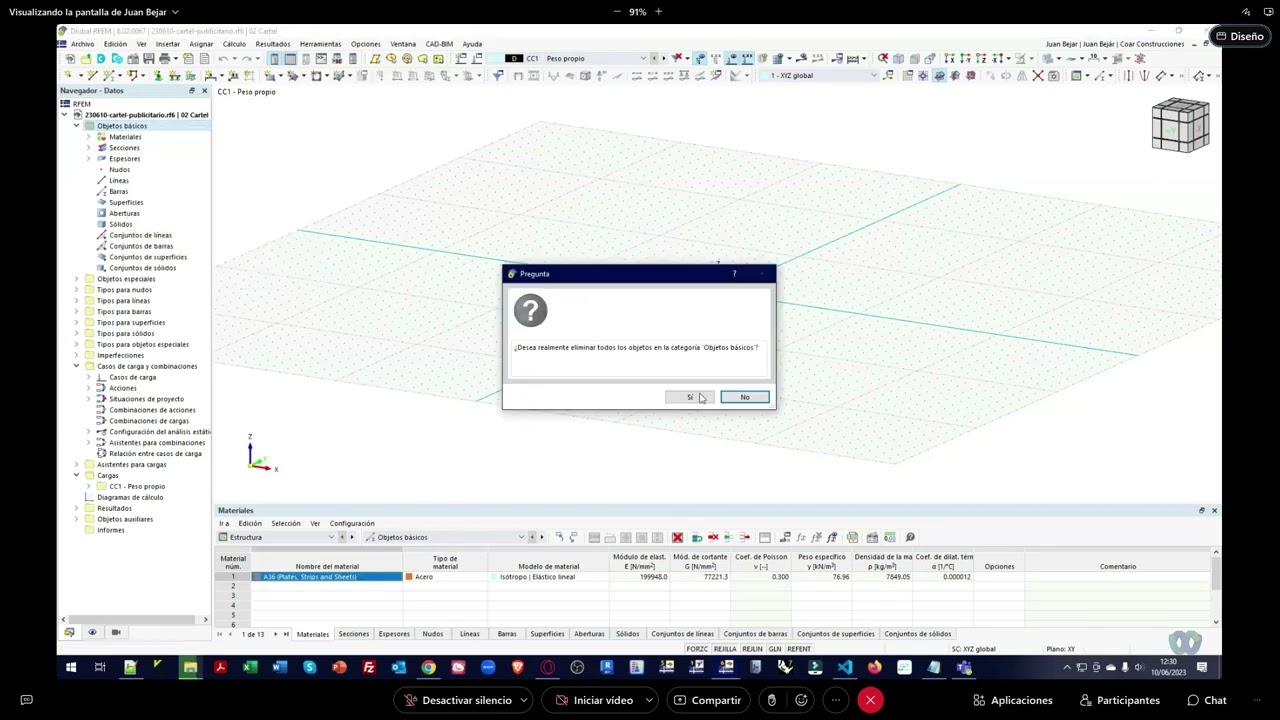Viewport: 1280px width, 720px height.
Task: Open the Archivo menu
Action: tap(82, 44)
